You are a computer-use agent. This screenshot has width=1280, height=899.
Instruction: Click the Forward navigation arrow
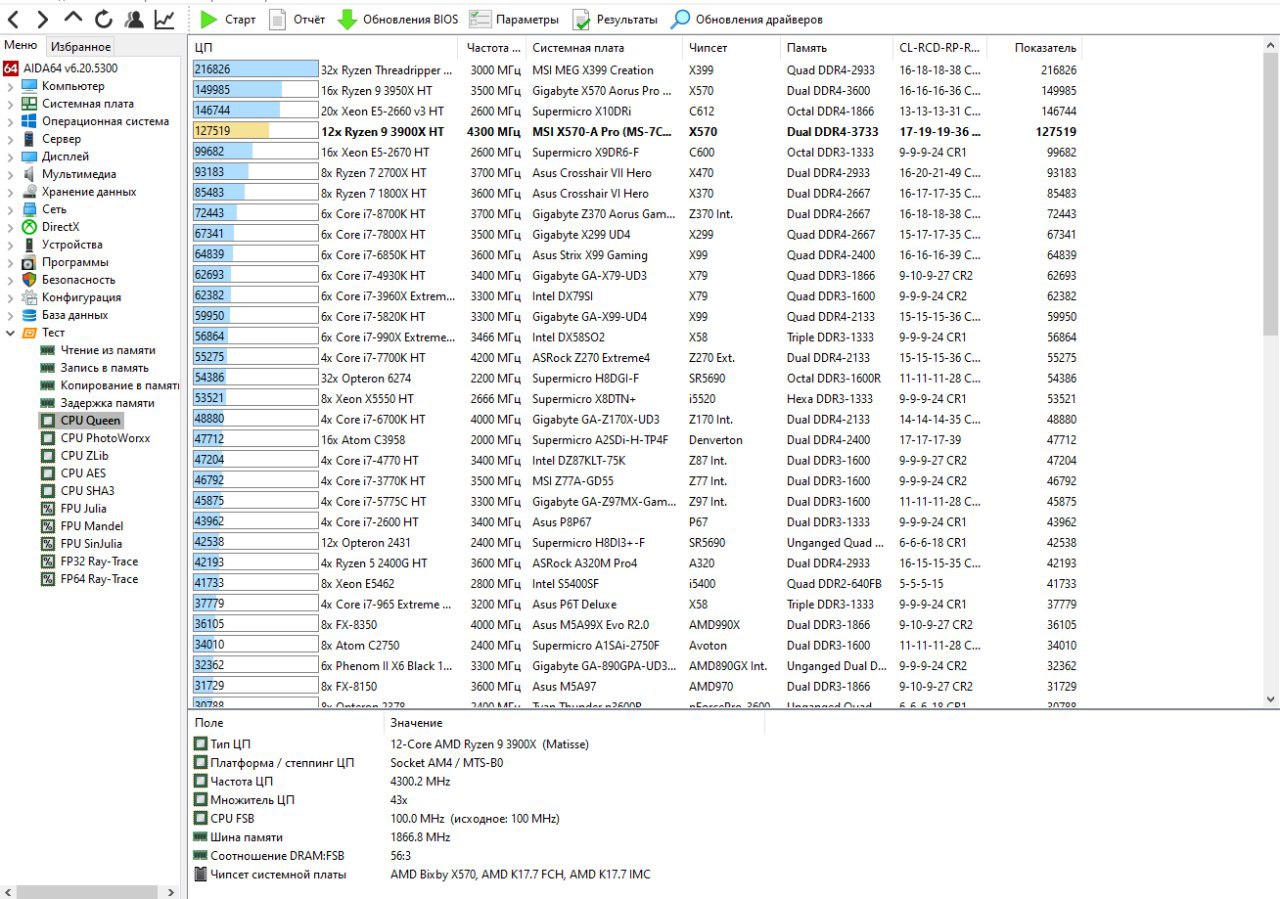pos(43,19)
